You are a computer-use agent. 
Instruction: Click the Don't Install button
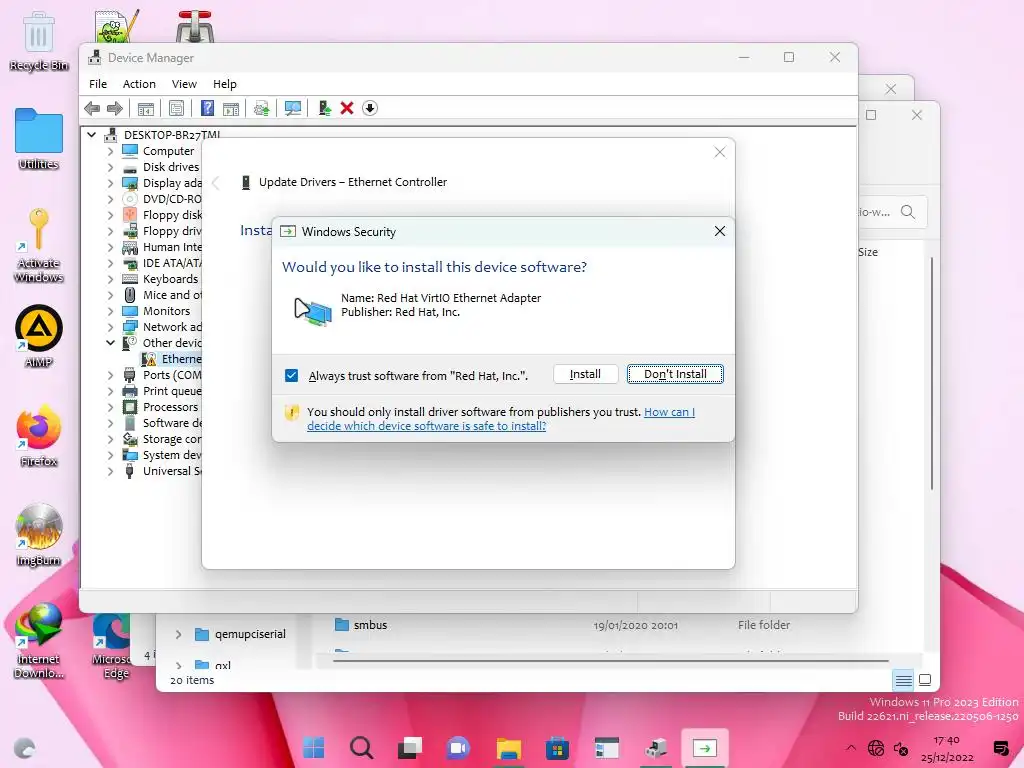coord(675,374)
